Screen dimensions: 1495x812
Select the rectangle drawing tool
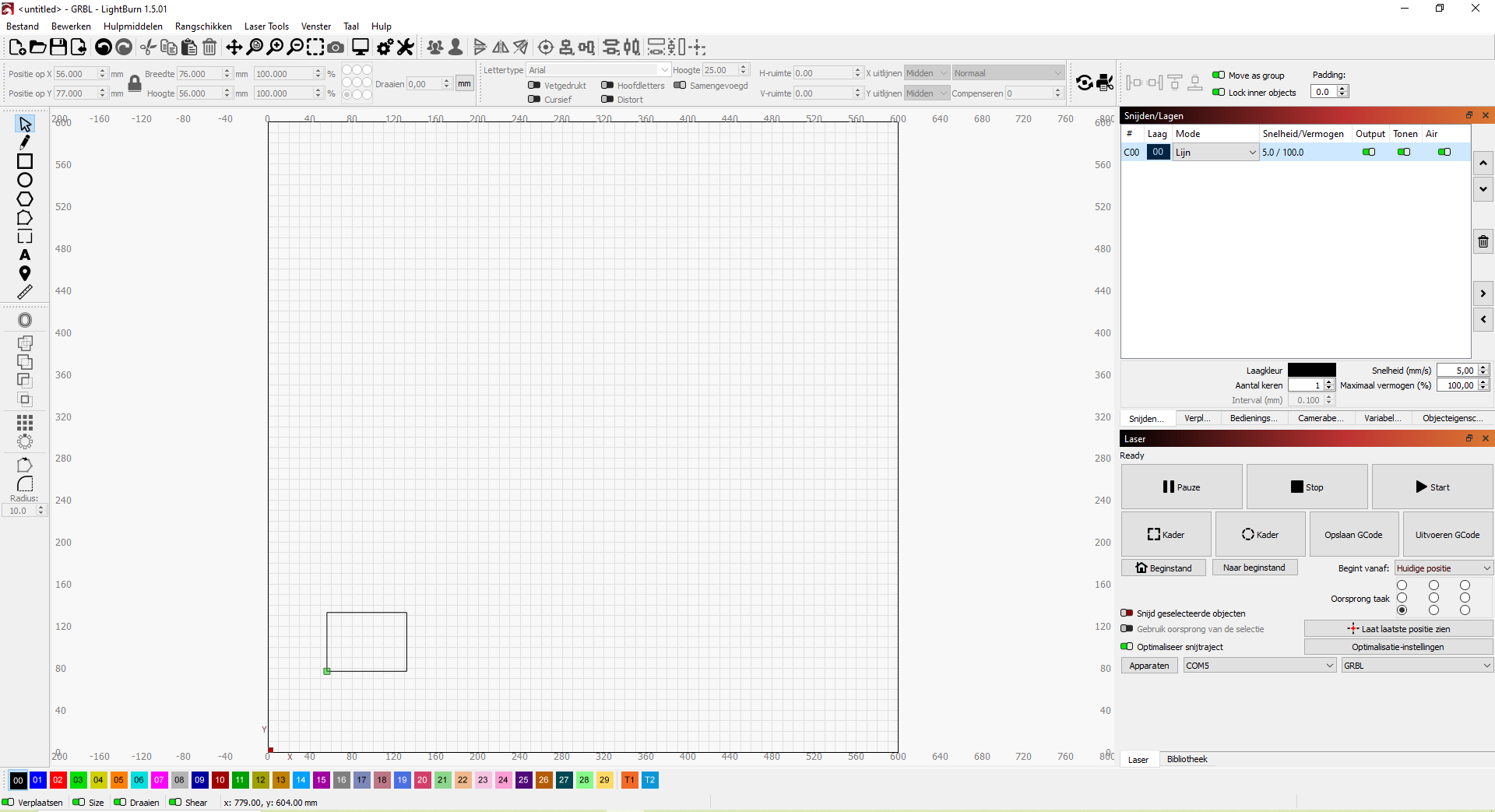coord(25,161)
